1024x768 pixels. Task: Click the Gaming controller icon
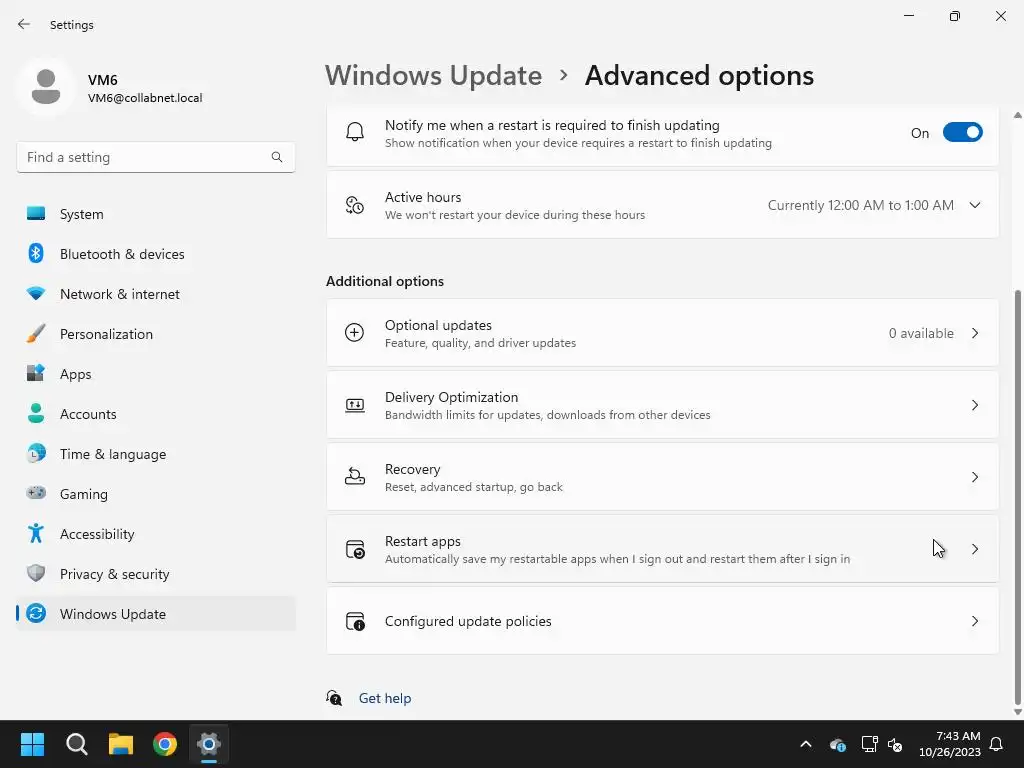36,493
